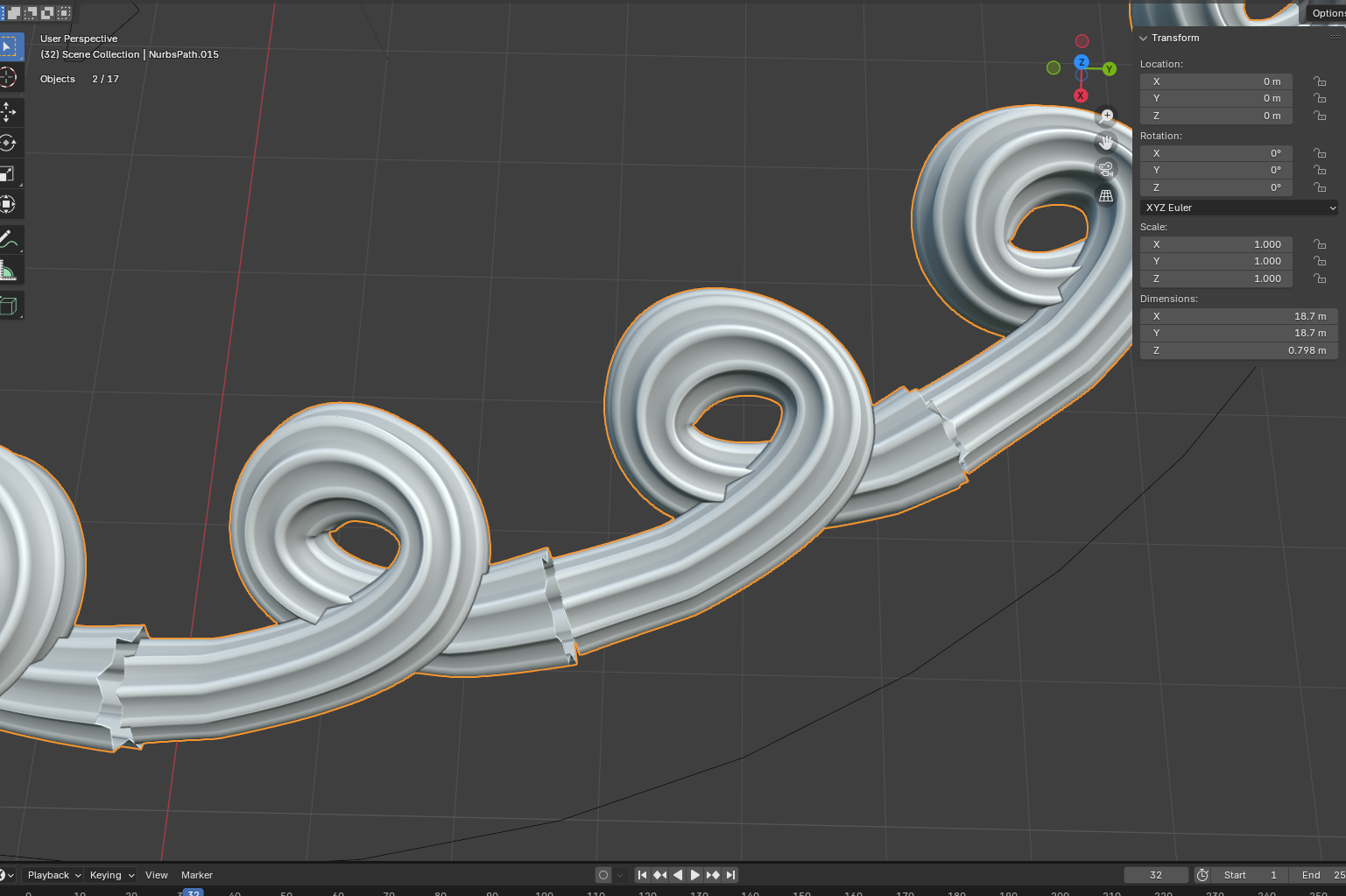Click the zoom viewport magnifier icon
The image size is (1346, 896).
1107,116
